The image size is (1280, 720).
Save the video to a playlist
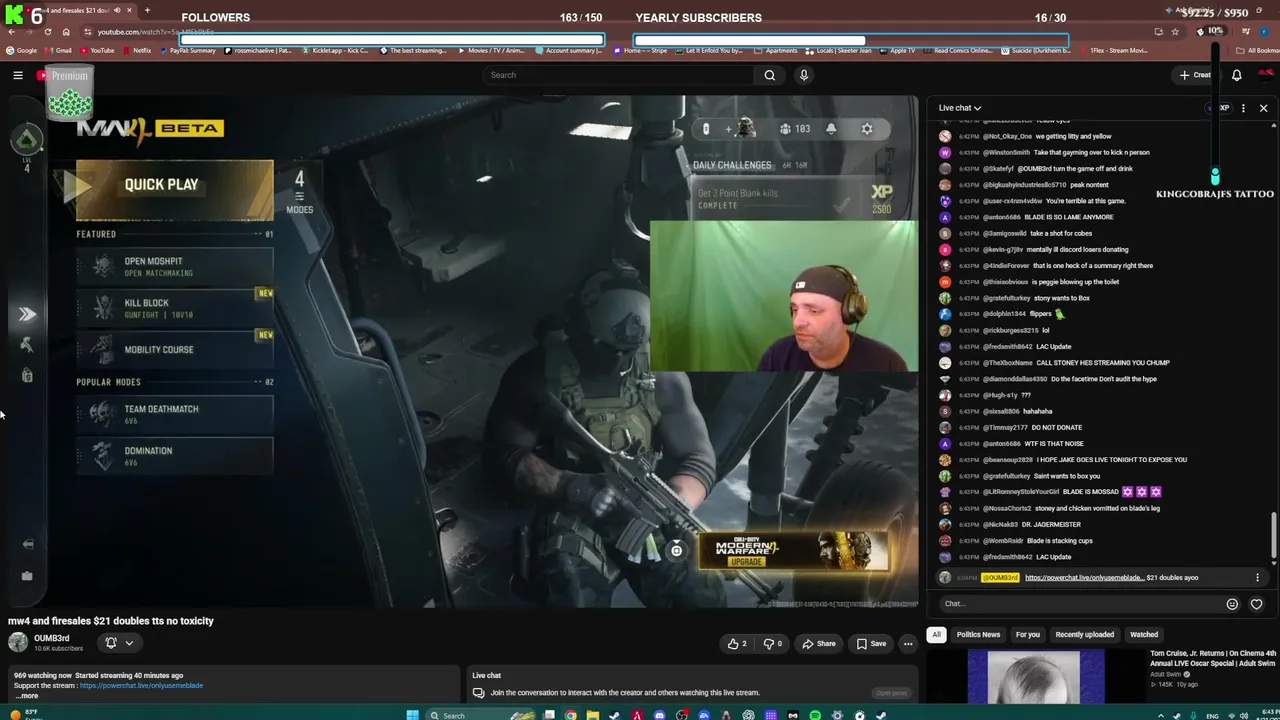[871, 644]
